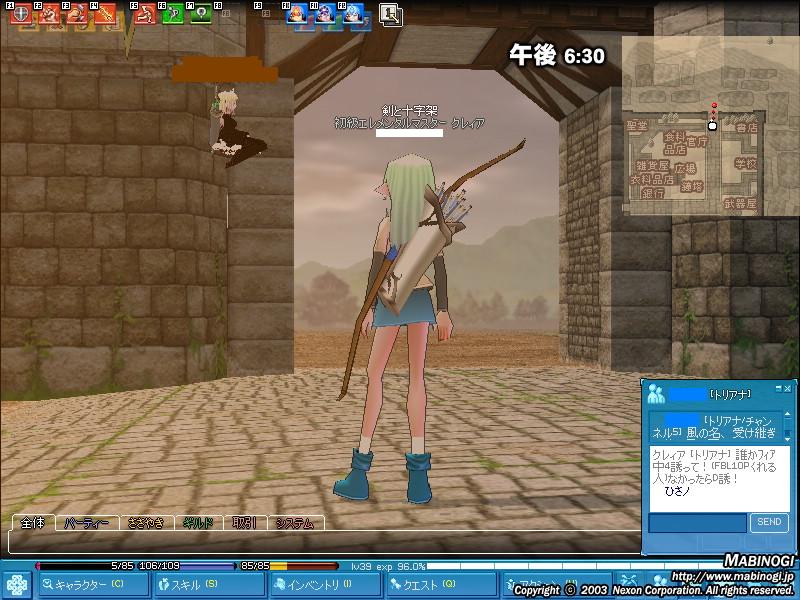Viewport: 800px width, 600px height.
Task: Open the キャラクター (C) character window
Action: (x=93, y=585)
